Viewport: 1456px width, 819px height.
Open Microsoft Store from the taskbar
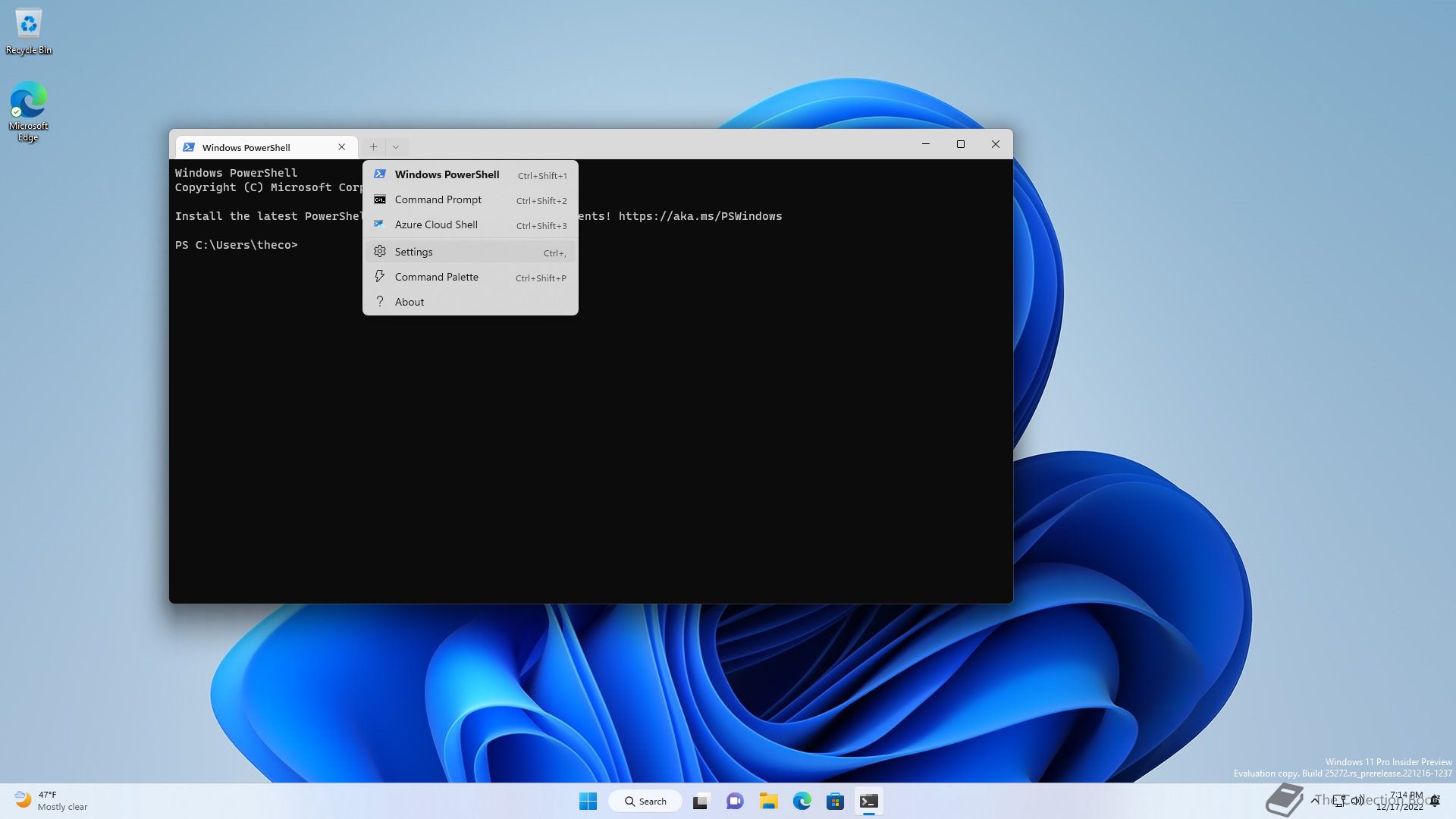(x=835, y=801)
